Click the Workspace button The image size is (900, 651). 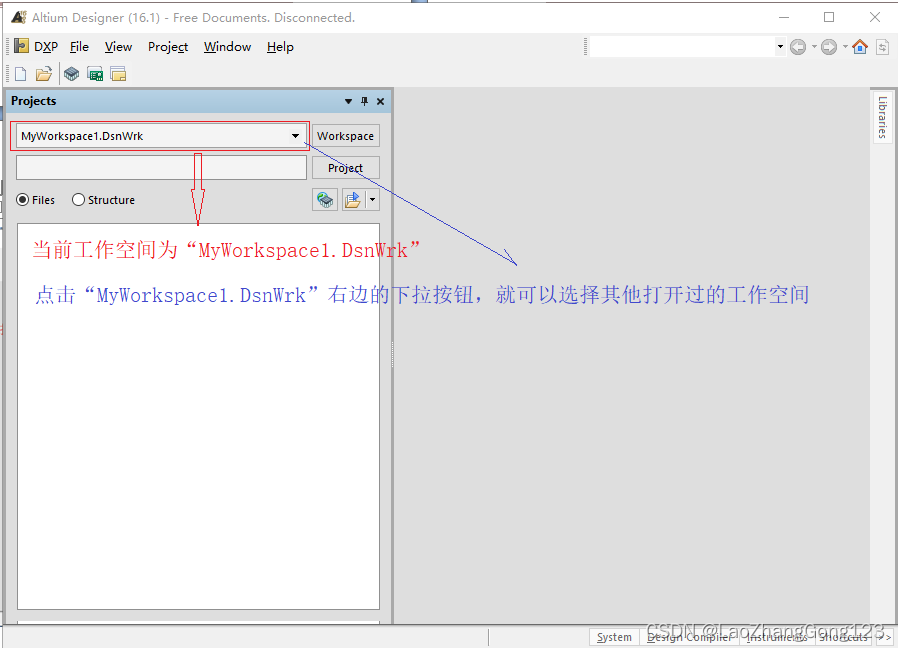click(346, 136)
